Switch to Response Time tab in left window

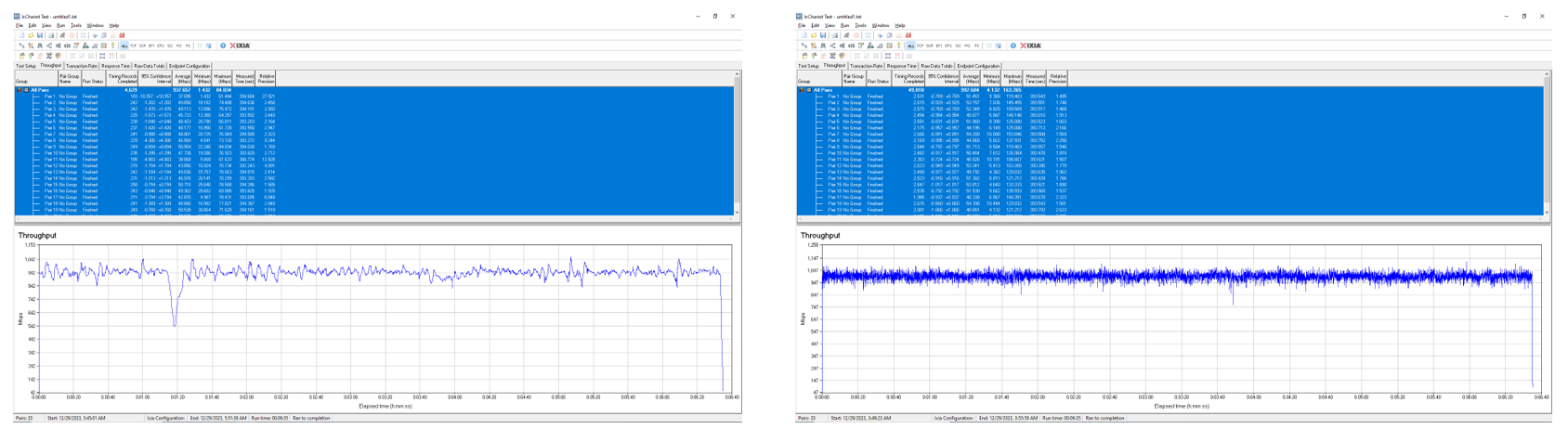pos(115,66)
